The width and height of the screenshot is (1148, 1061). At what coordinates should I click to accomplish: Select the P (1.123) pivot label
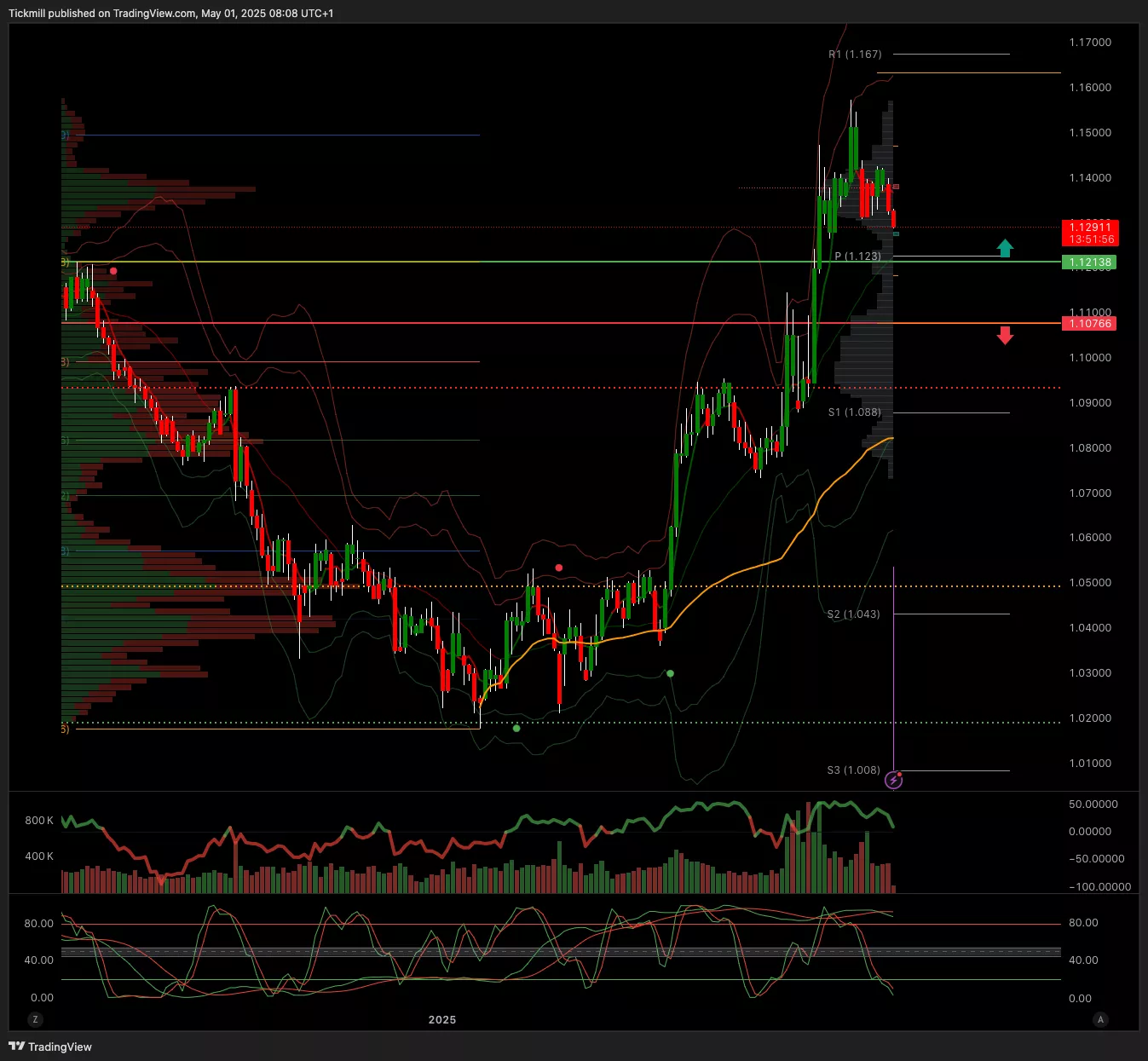[857, 257]
